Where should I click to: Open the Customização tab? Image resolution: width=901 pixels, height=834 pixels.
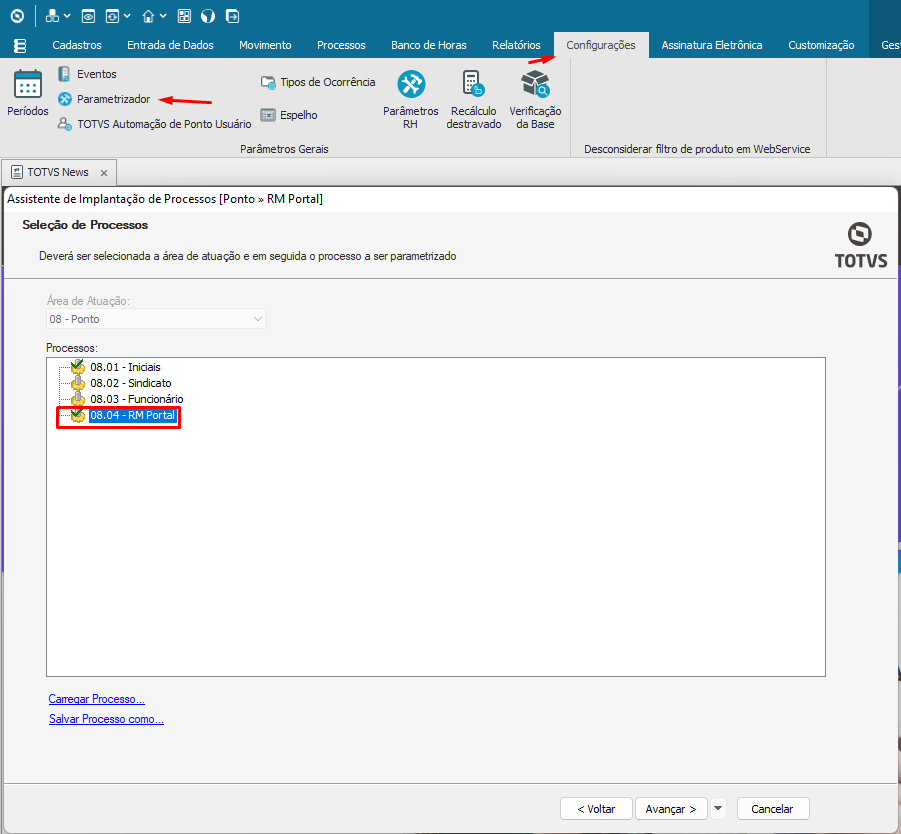pos(821,45)
